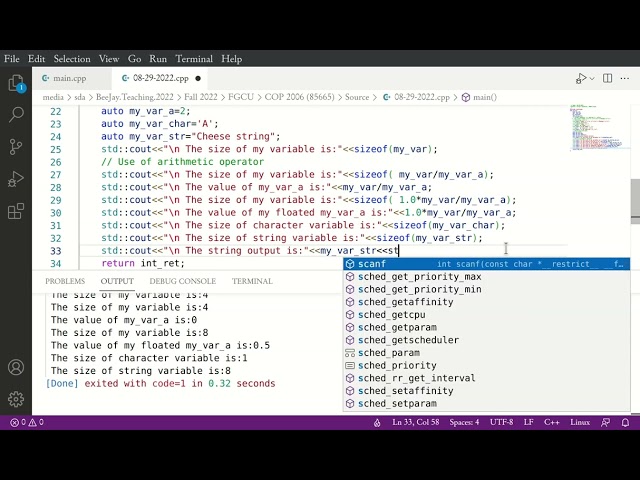640x480 pixels.
Task: Click the feedback icon in status bar
Action: 606,423
